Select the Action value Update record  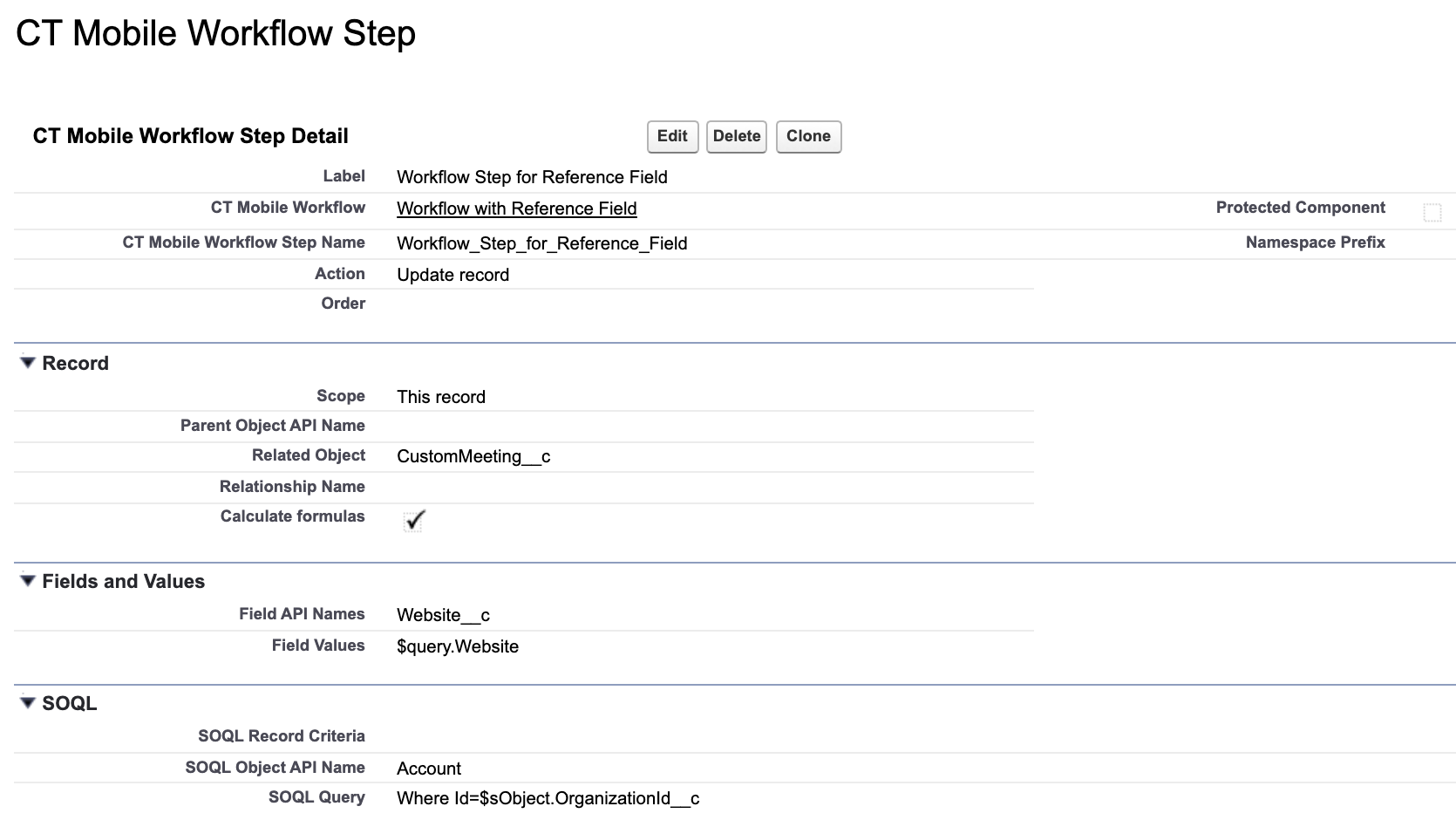click(x=452, y=274)
